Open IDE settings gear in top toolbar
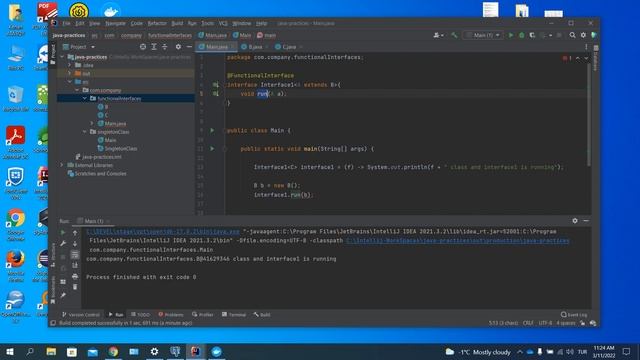 (583, 36)
